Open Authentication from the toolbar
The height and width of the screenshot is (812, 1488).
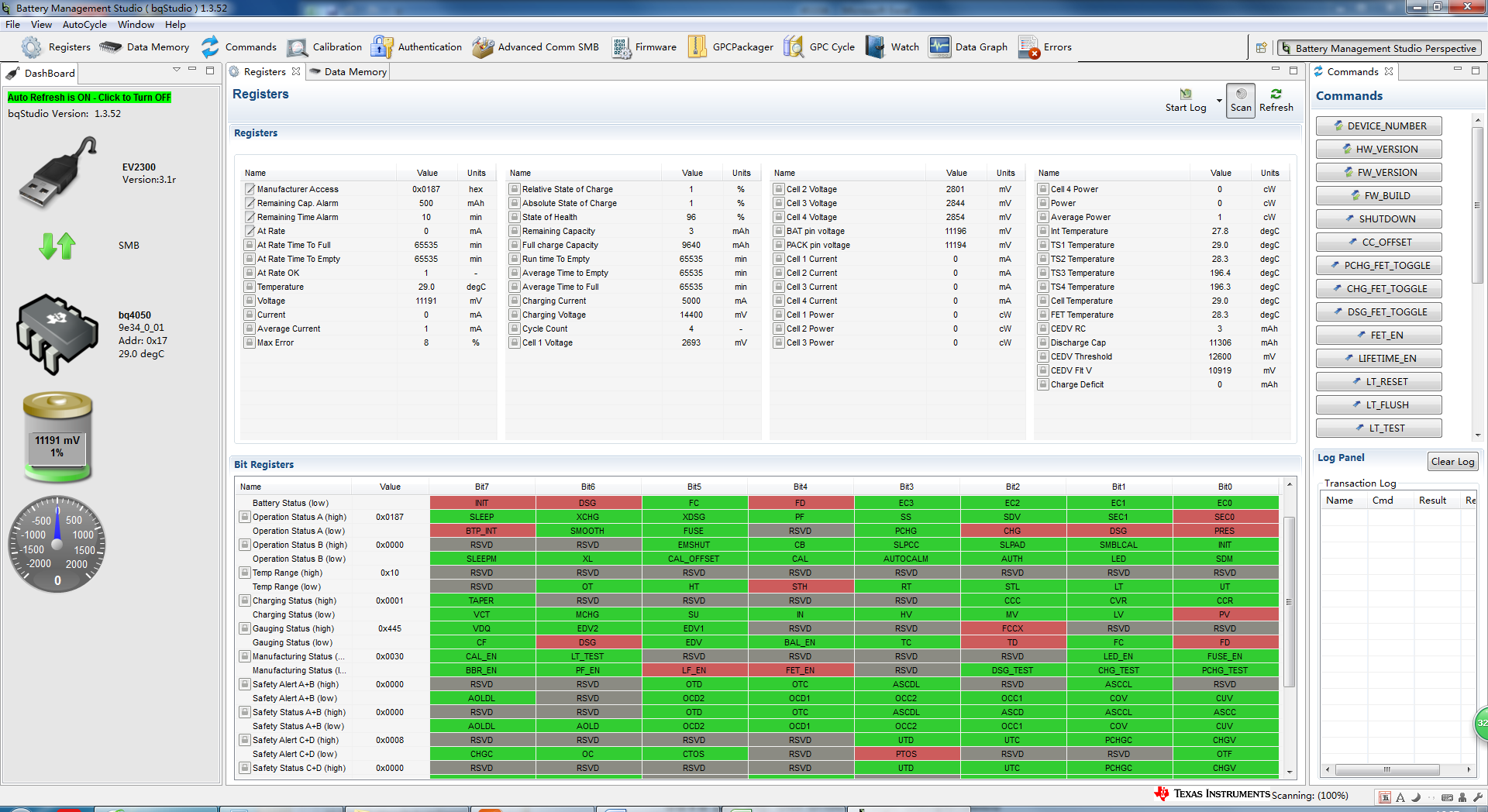pyautogui.click(x=381, y=47)
